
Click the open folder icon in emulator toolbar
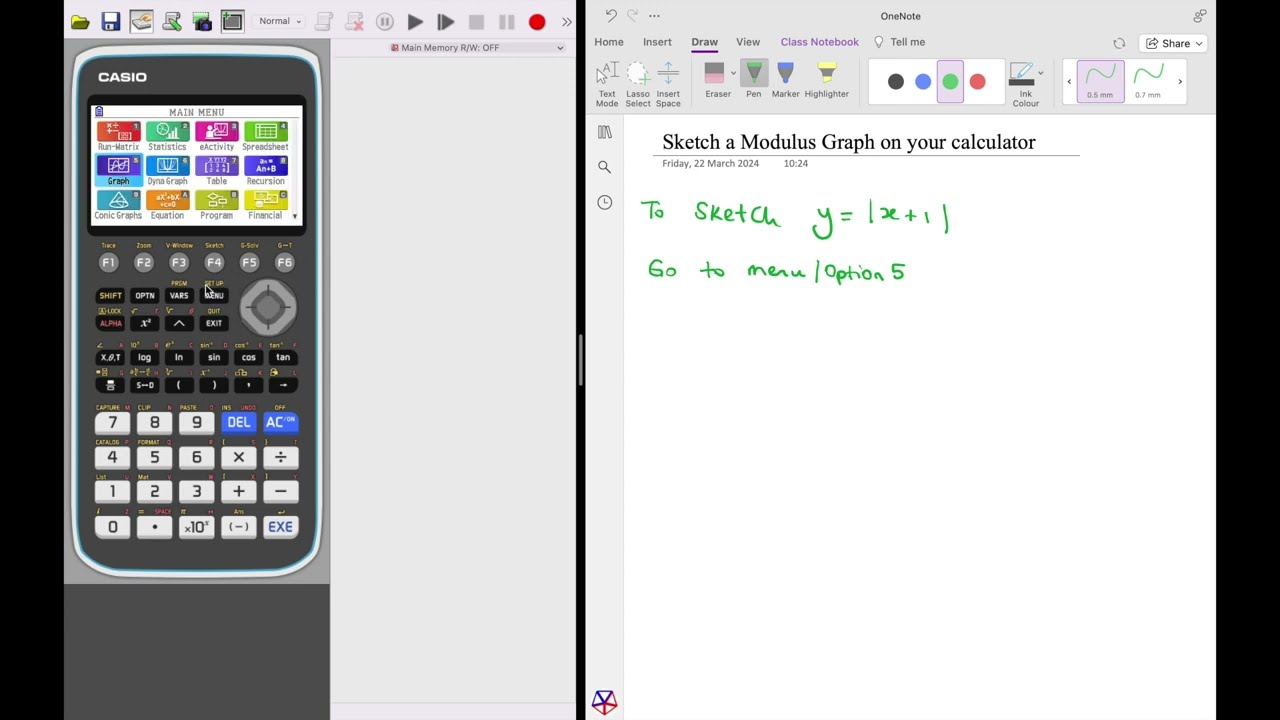(80, 22)
